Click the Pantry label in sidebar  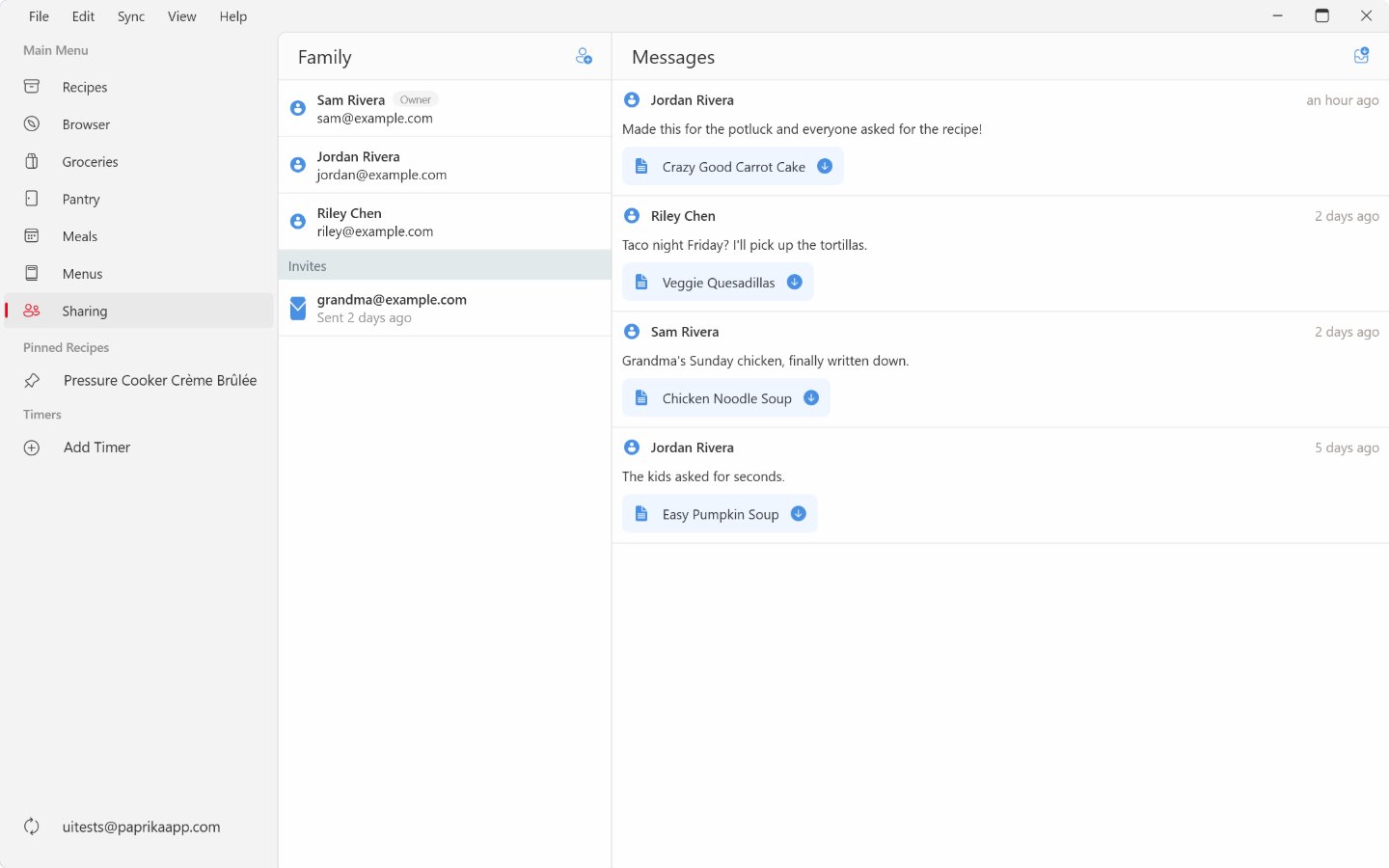tap(81, 200)
